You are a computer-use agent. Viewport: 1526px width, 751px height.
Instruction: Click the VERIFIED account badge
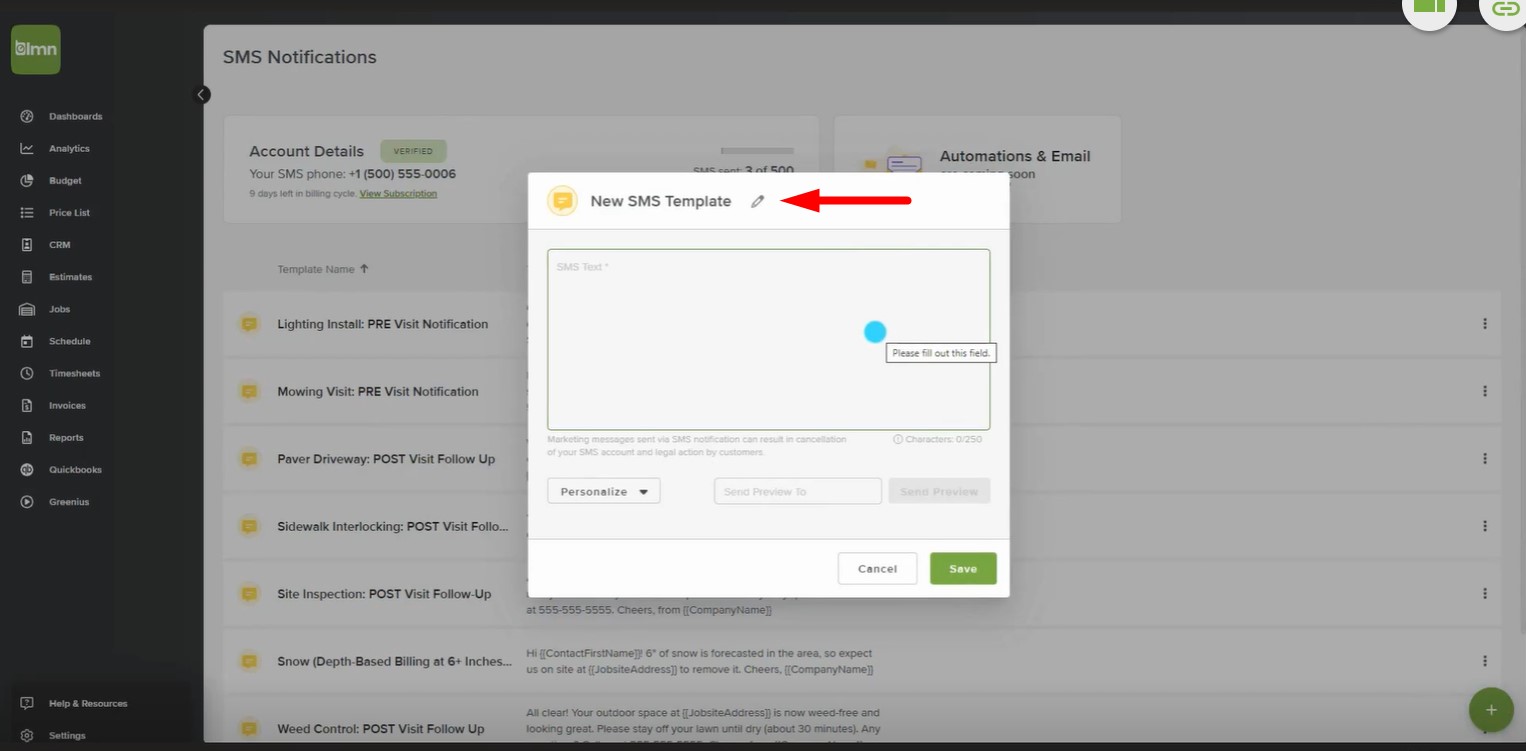click(x=413, y=152)
